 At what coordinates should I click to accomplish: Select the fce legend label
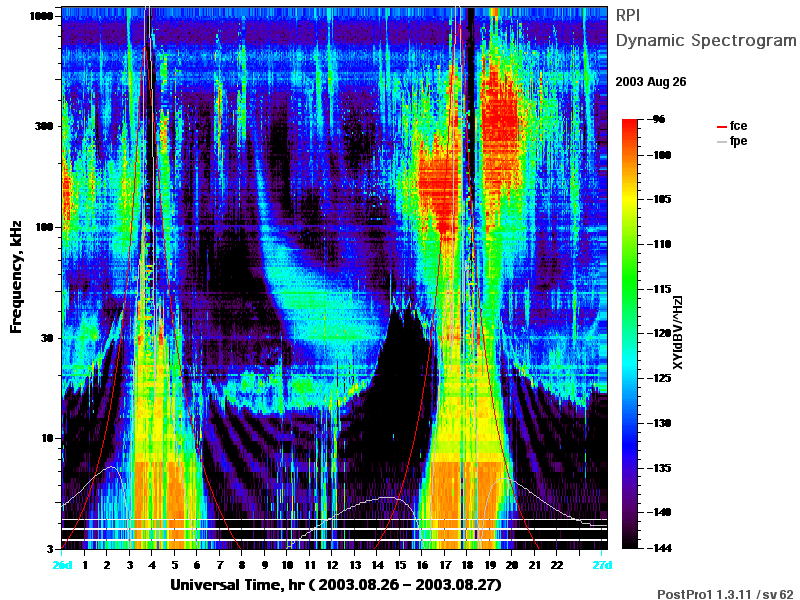pyautogui.click(x=738, y=126)
